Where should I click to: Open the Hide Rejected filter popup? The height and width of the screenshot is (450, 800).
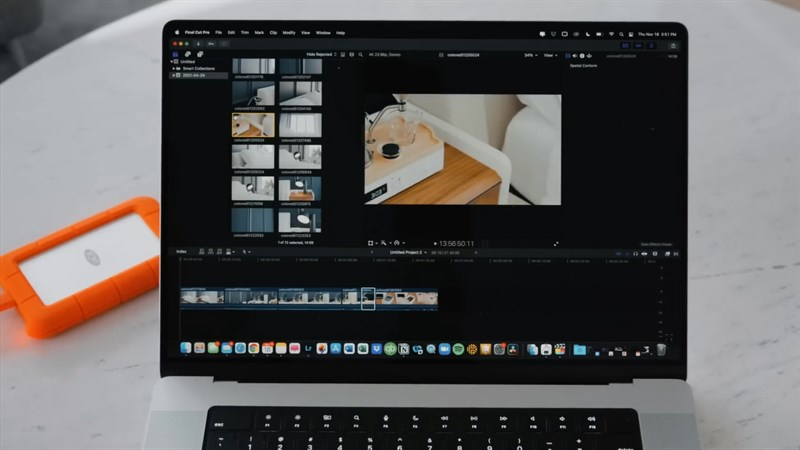coord(321,55)
